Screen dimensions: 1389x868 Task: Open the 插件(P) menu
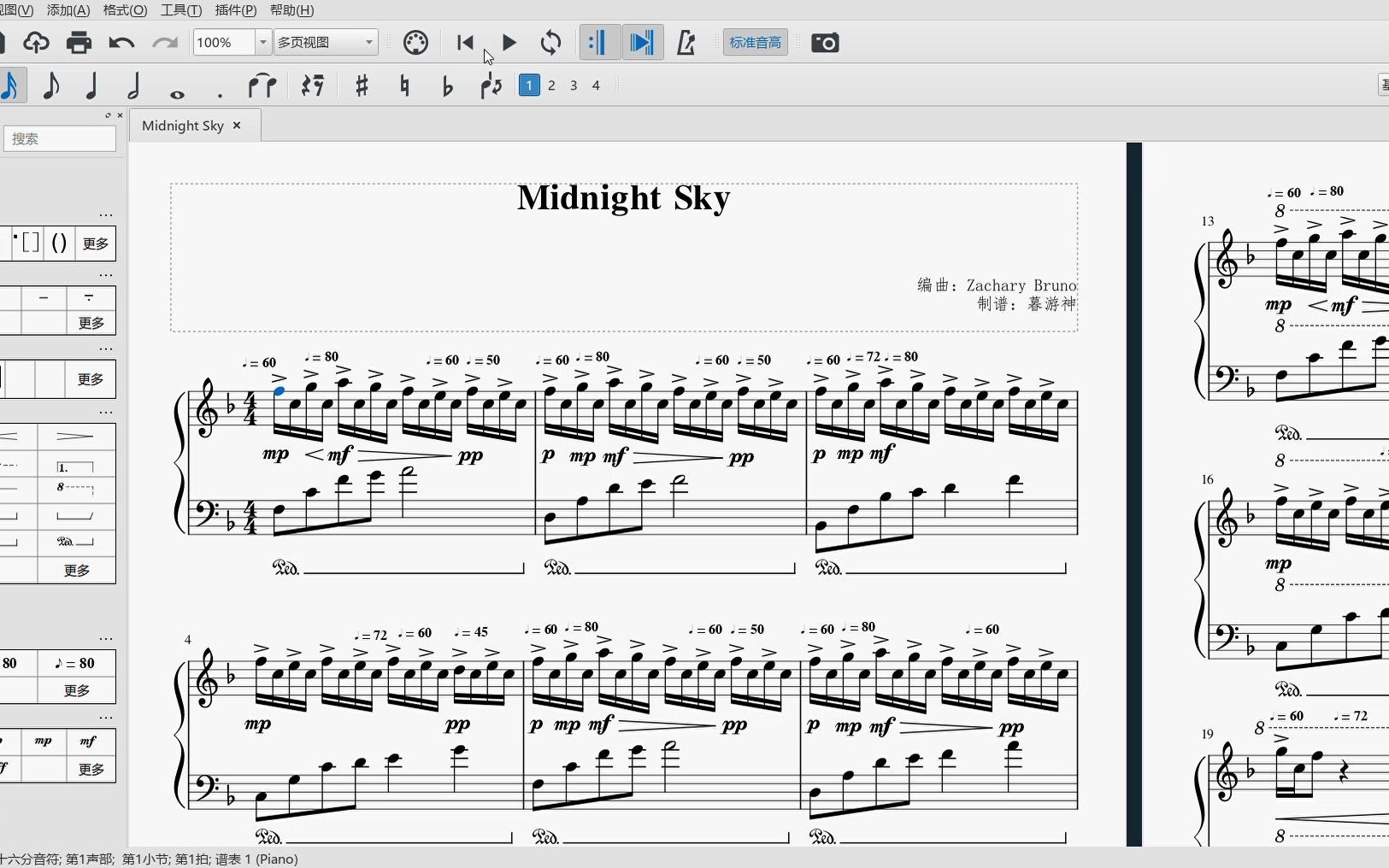pyautogui.click(x=236, y=10)
